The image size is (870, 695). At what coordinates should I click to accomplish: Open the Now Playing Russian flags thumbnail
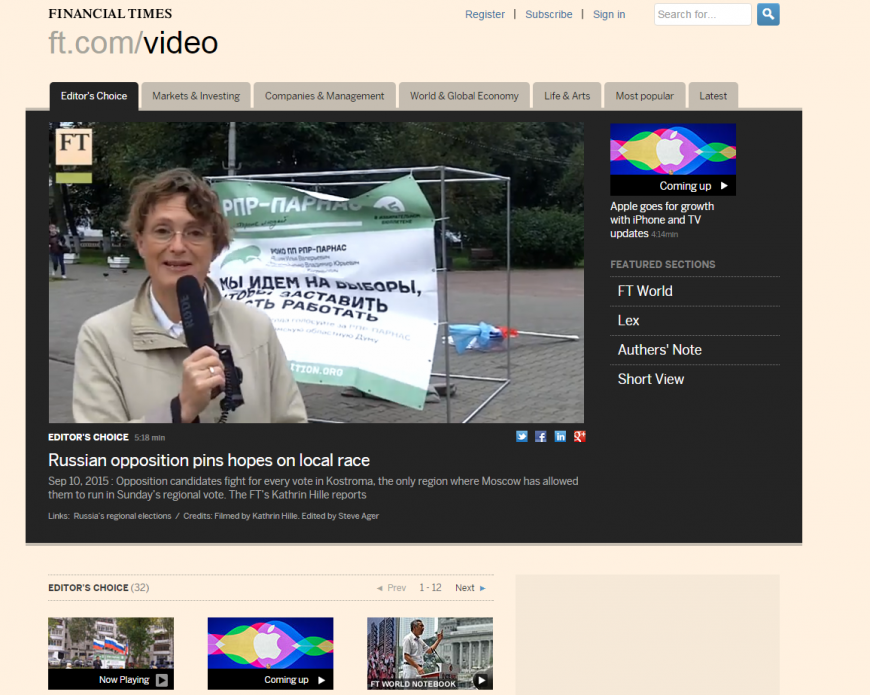click(111, 653)
